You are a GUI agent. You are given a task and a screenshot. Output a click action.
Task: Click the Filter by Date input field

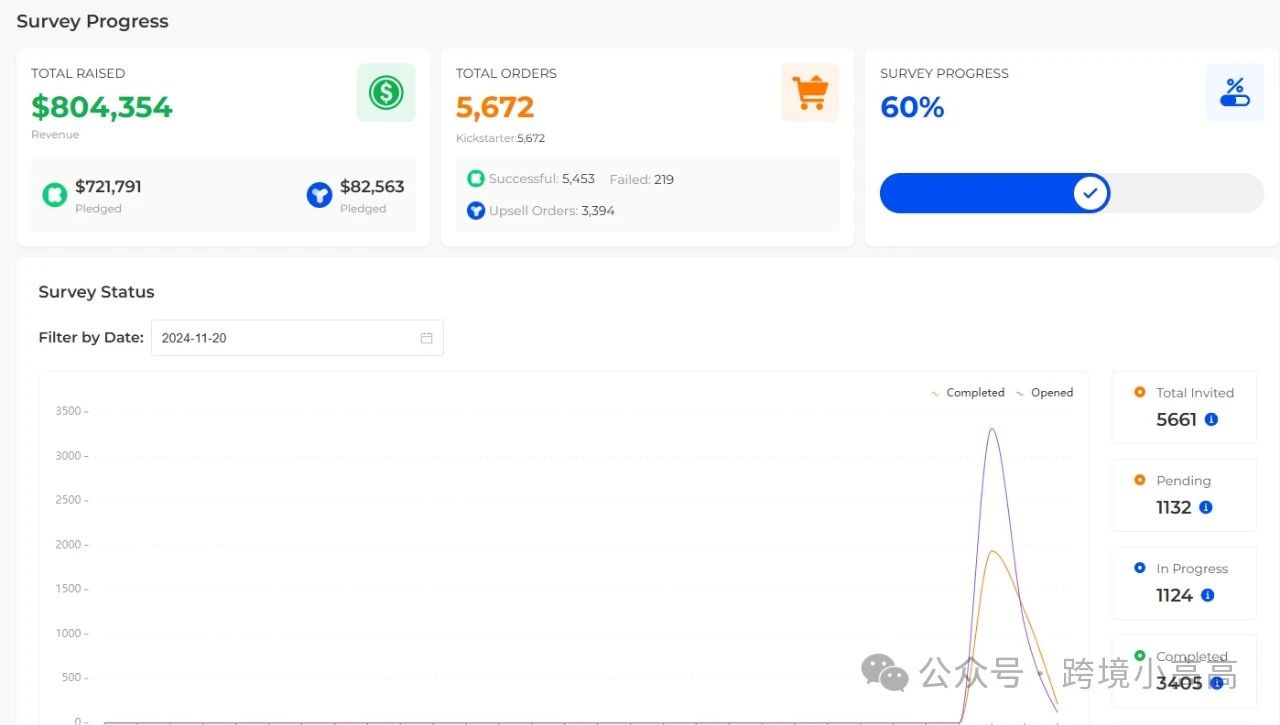[297, 338]
